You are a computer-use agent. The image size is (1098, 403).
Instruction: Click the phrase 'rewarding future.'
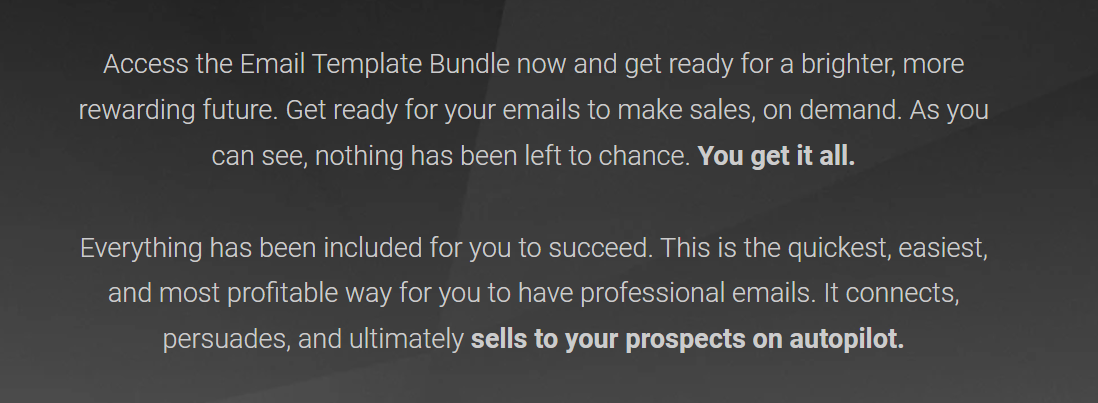(x=178, y=111)
